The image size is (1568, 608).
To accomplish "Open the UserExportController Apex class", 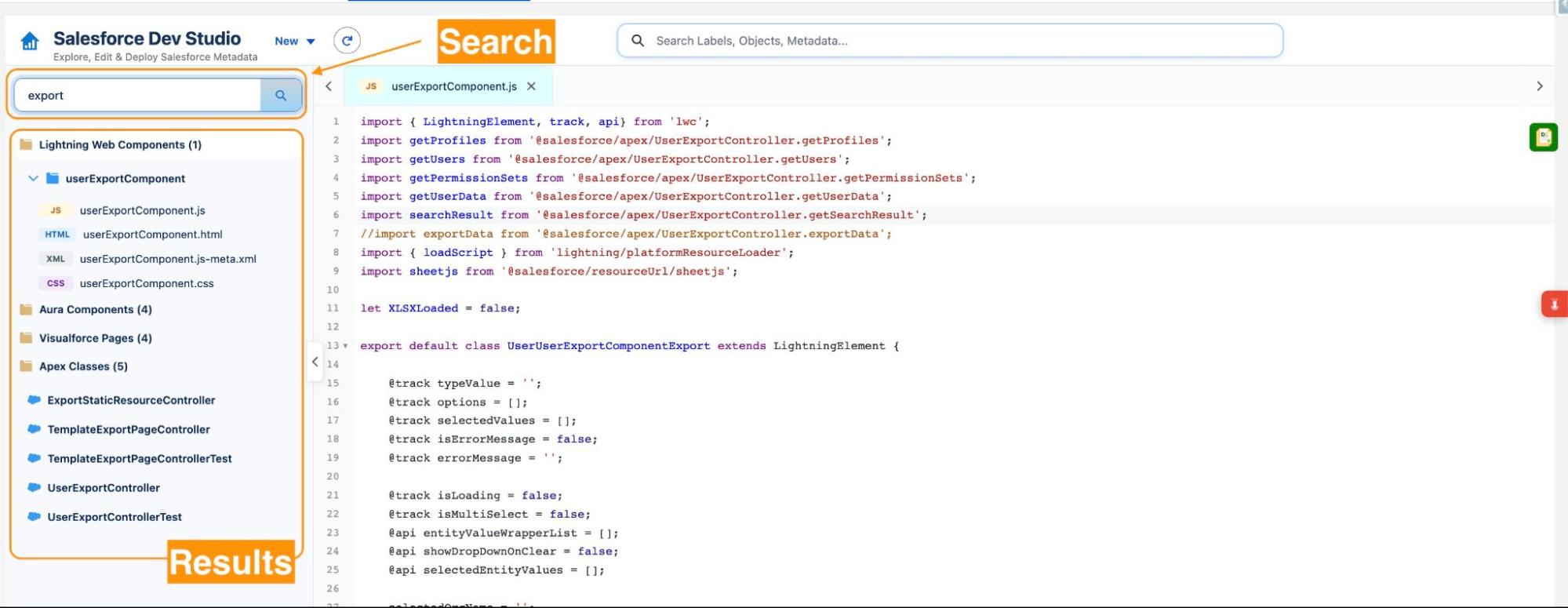I will [104, 487].
